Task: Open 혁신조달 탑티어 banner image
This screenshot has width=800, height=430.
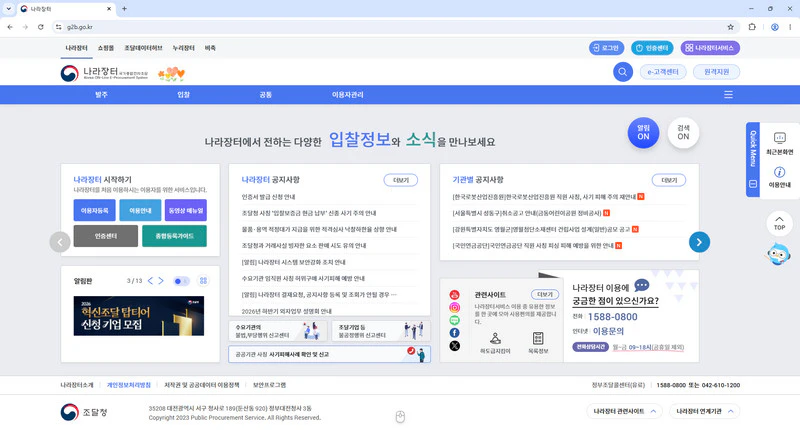Action: 139,316
